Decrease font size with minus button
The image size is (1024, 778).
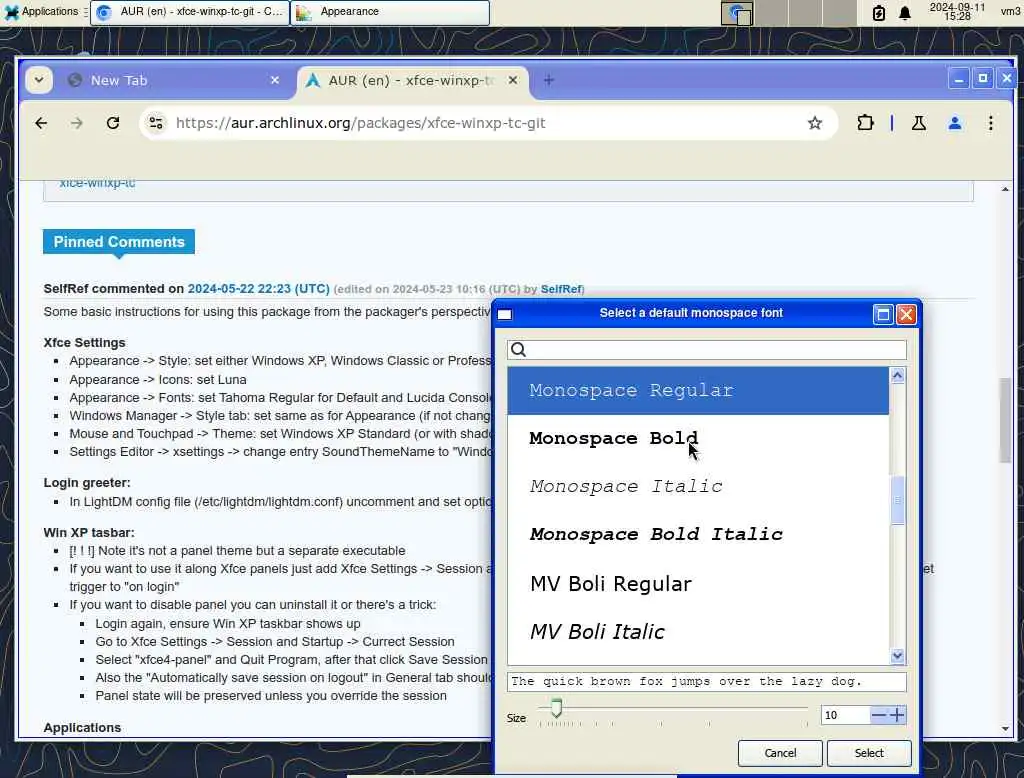[x=878, y=715]
